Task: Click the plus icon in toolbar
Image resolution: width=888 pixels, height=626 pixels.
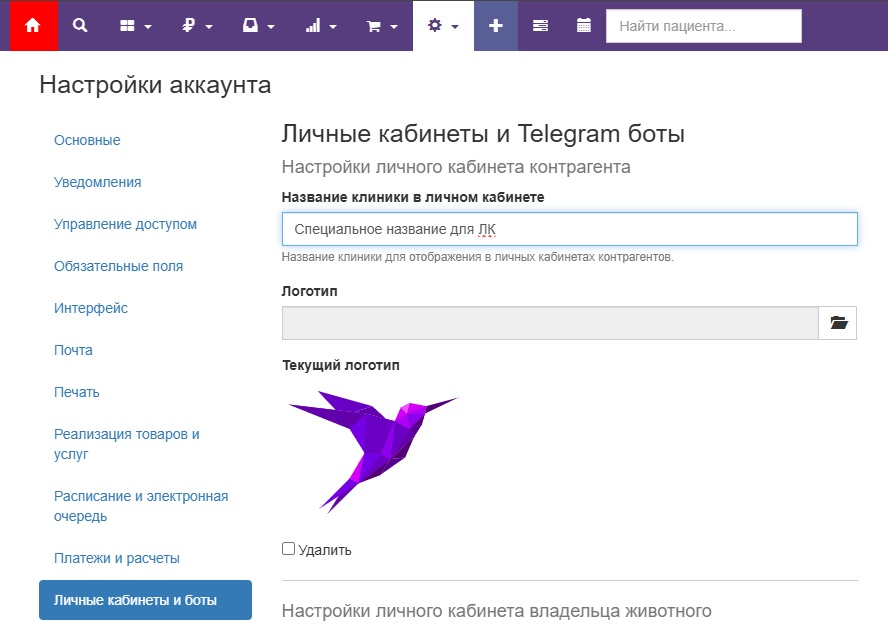Action: [495, 26]
